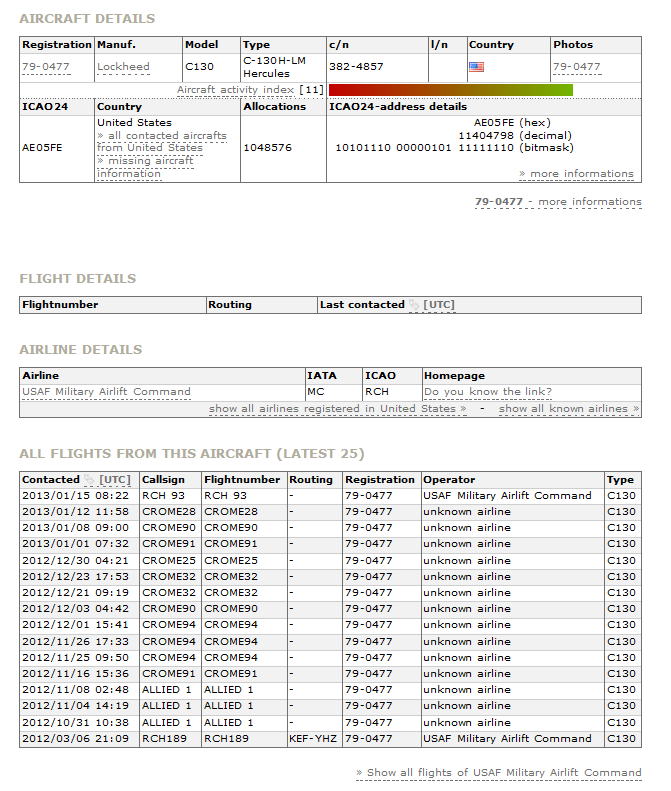Click the AE05FE ICAO24 cell
This screenshot has width=671, height=791.
(57, 148)
